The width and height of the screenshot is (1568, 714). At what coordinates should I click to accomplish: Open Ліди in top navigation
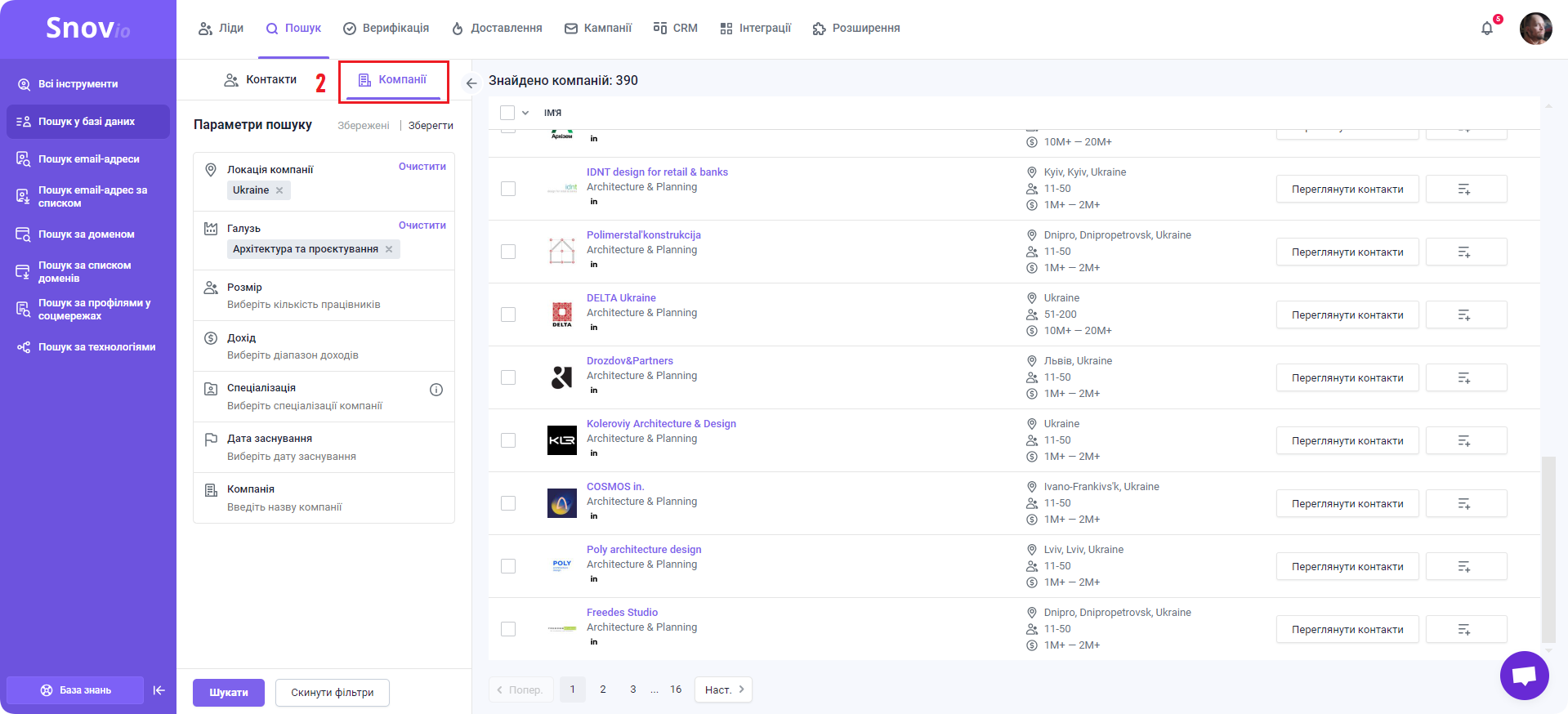pyautogui.click(x=221, y=29)
